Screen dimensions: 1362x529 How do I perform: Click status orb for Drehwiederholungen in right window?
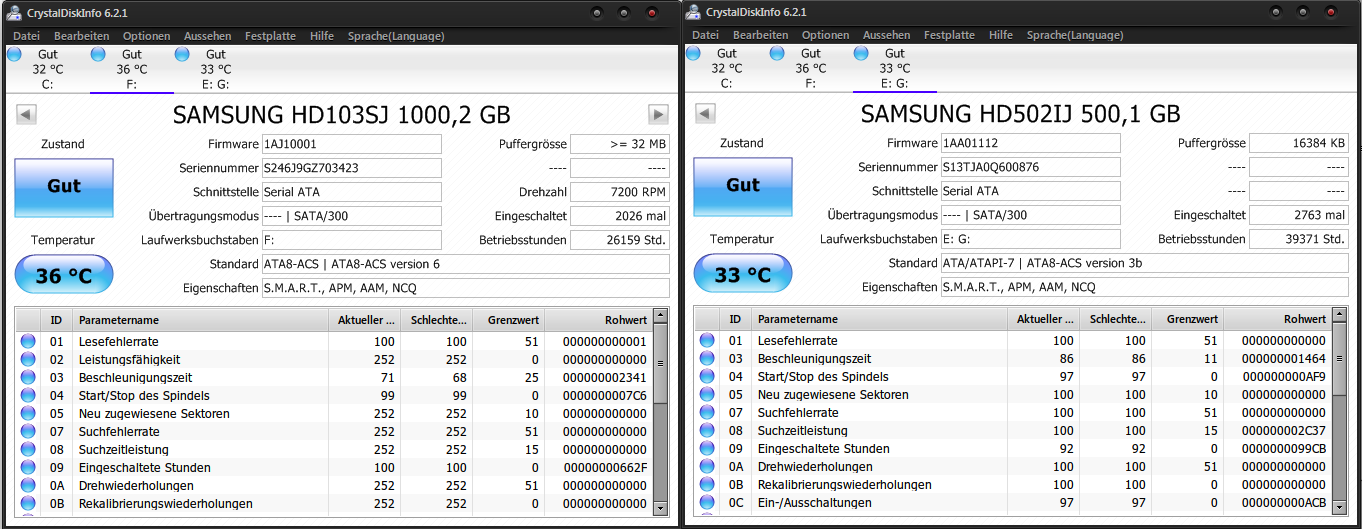coord(707,466)
